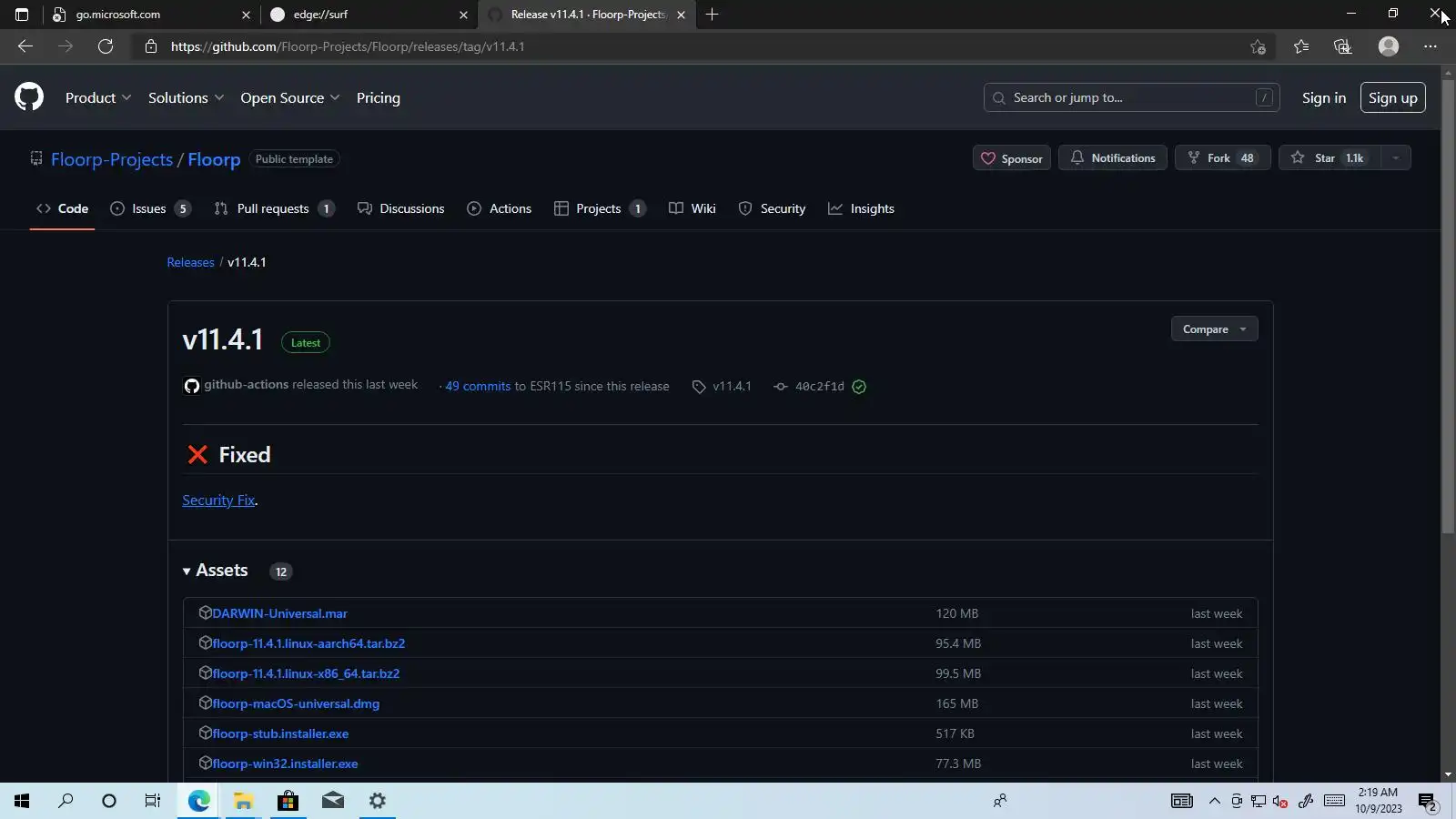Open the Code repository tab
Image resolution: width=1456 pixels, height=819 pixels.
tap(62, 208)
